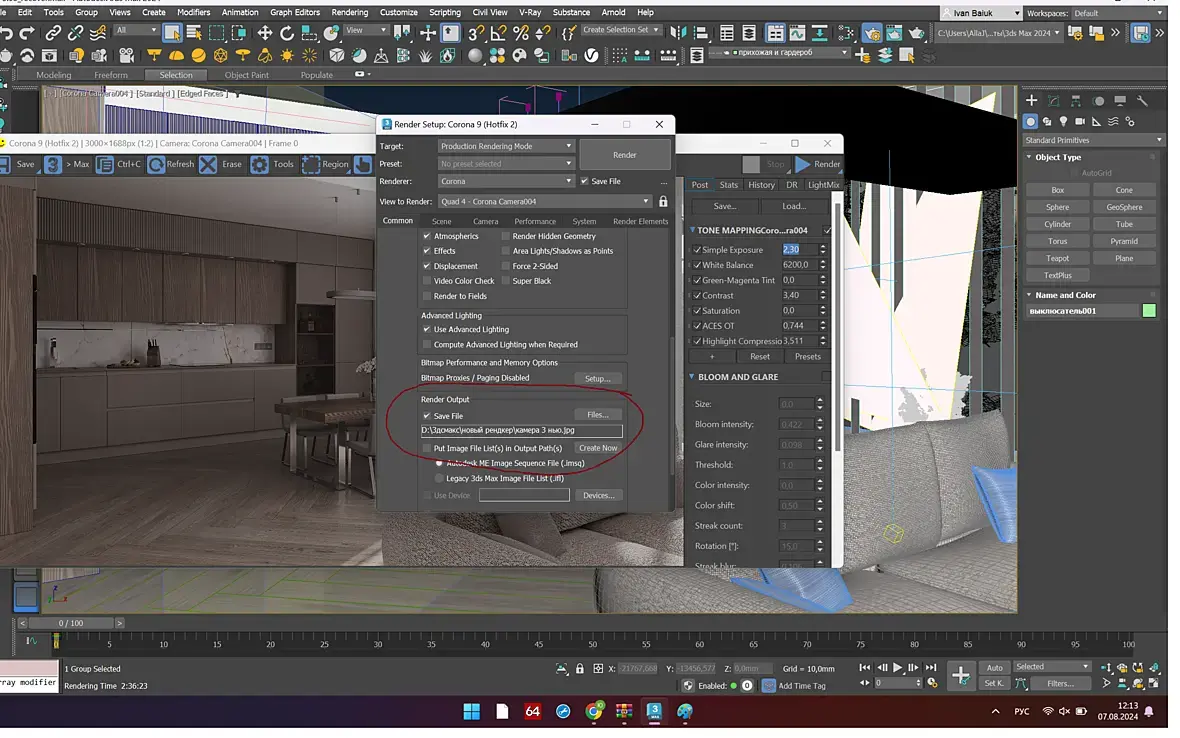Click Setup... for bitmap proxies

598,379
